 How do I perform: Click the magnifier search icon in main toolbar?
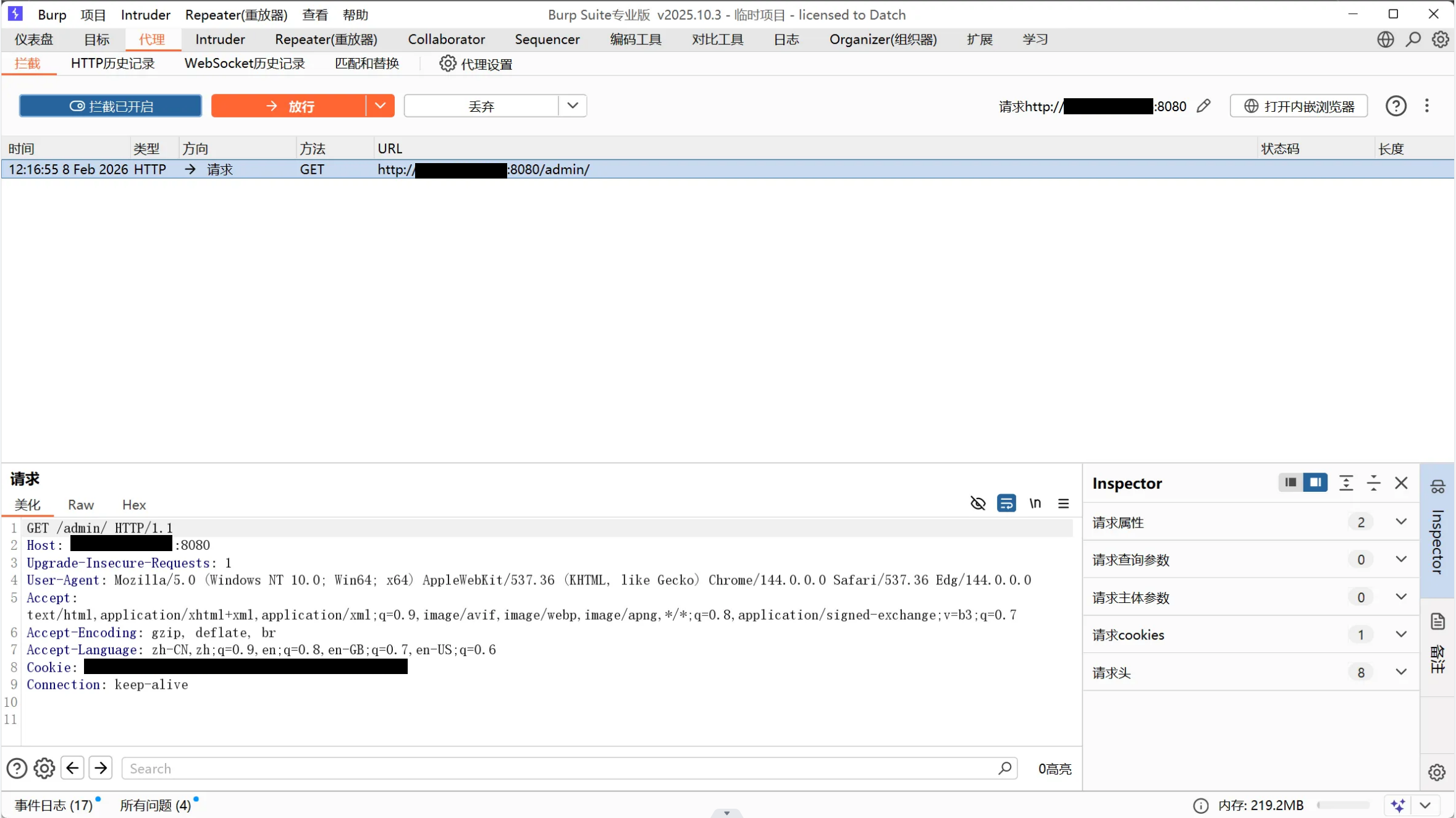pyautogui.click(x=1413, y=40)
